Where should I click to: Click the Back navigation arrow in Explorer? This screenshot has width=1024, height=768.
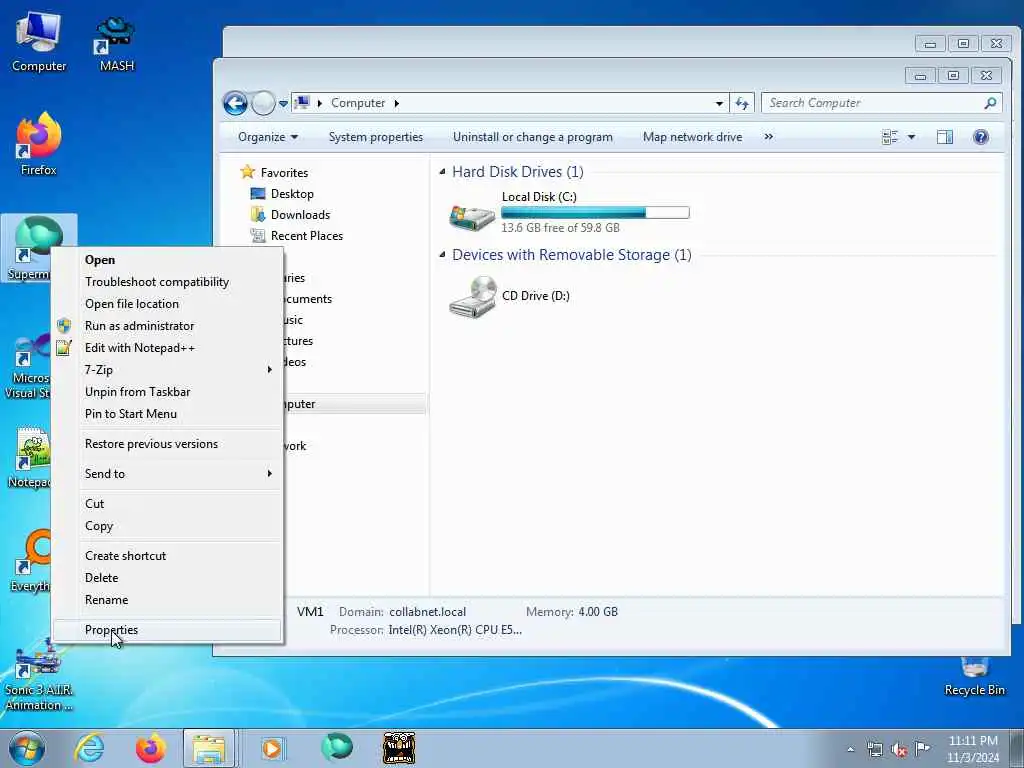coord(235,103)
